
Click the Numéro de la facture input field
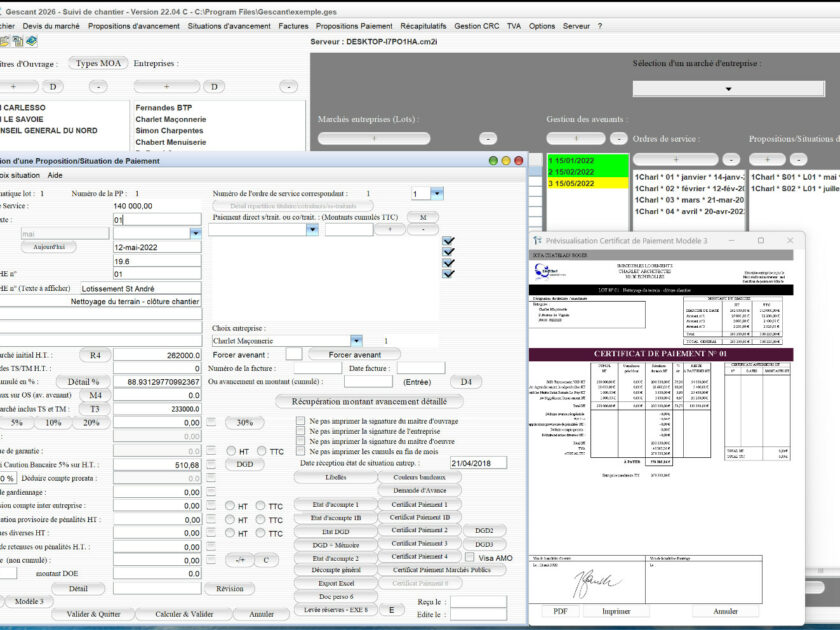(x=318, y=368)
